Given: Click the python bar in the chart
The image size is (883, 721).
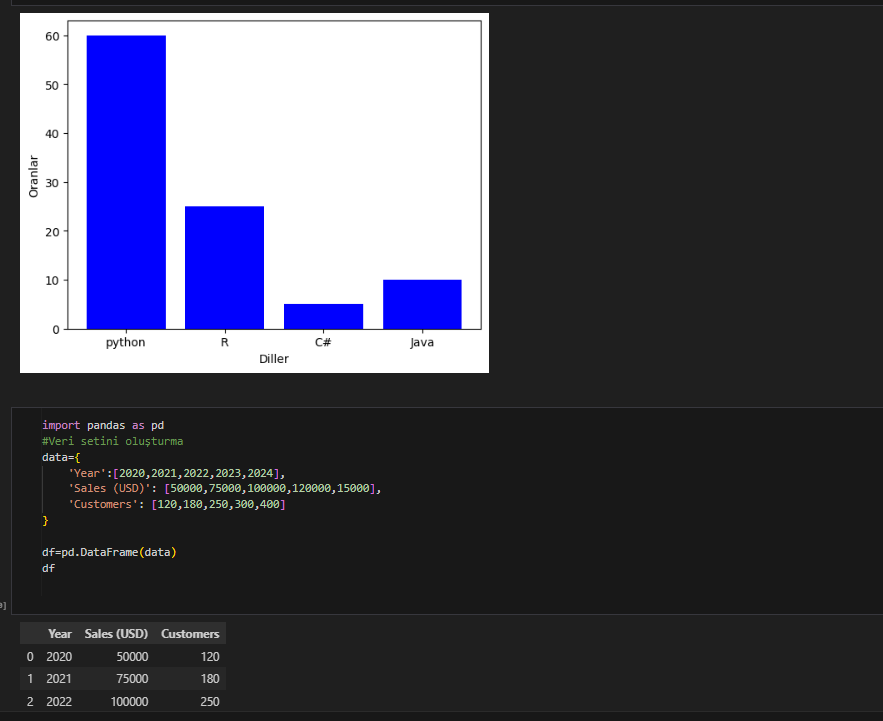Looking at the screenshot, I should point(126,182).
